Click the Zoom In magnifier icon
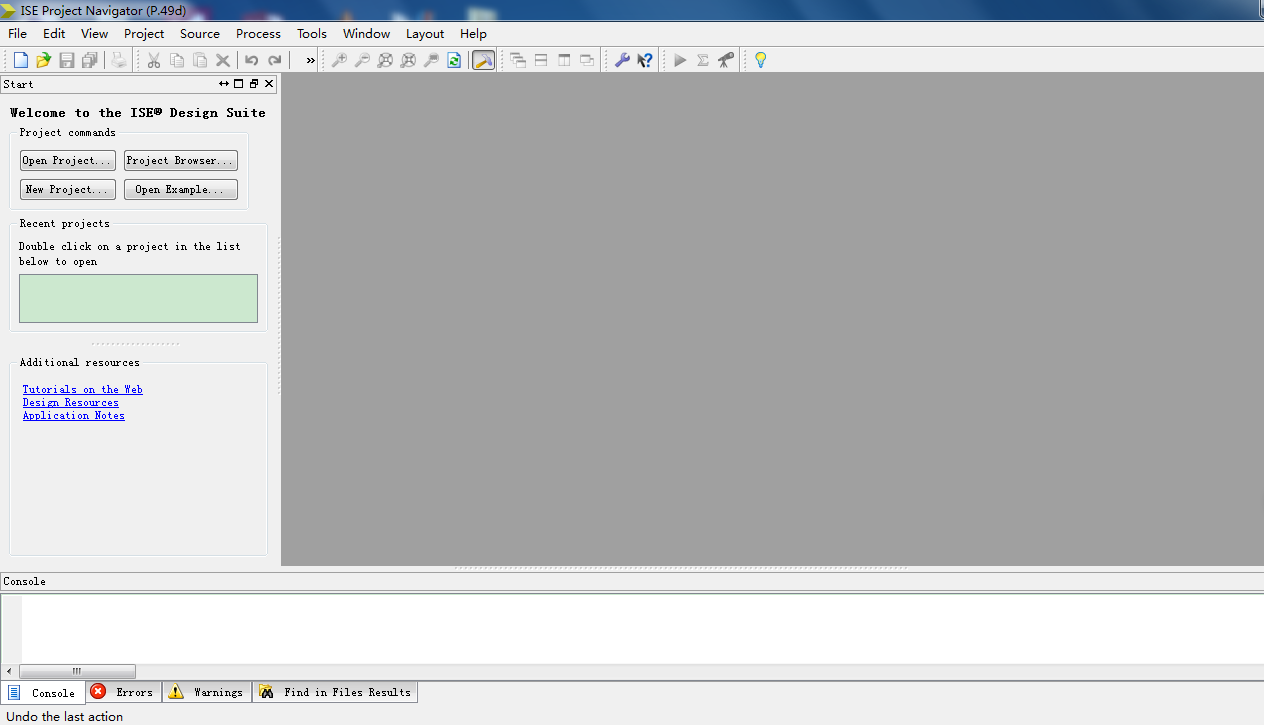Image resolution: width=1264 pixels, height=725 pixels. coord(339,60)
